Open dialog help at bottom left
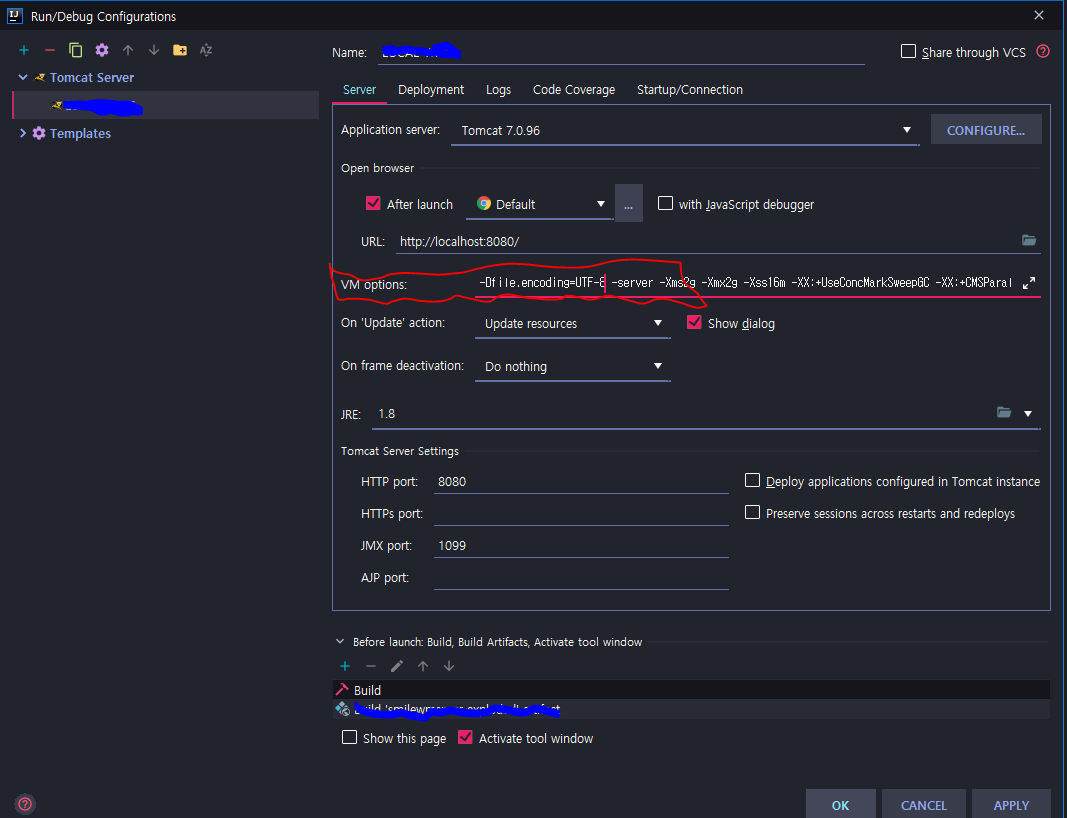Viewport: 1067px width, 818px height. tap(24, 804)
